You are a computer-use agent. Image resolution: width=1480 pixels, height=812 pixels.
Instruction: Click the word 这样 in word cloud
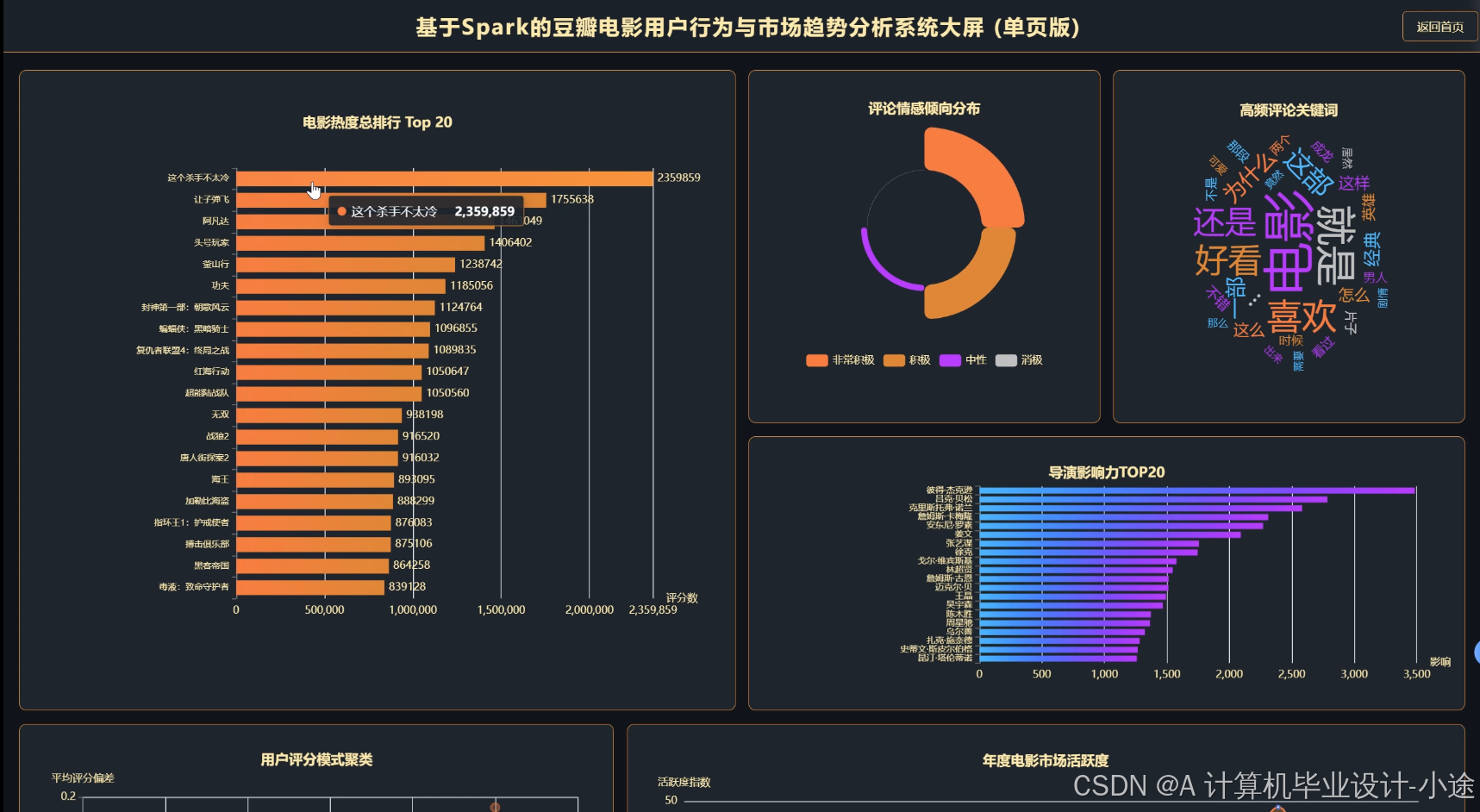(x=1354, y=183)
